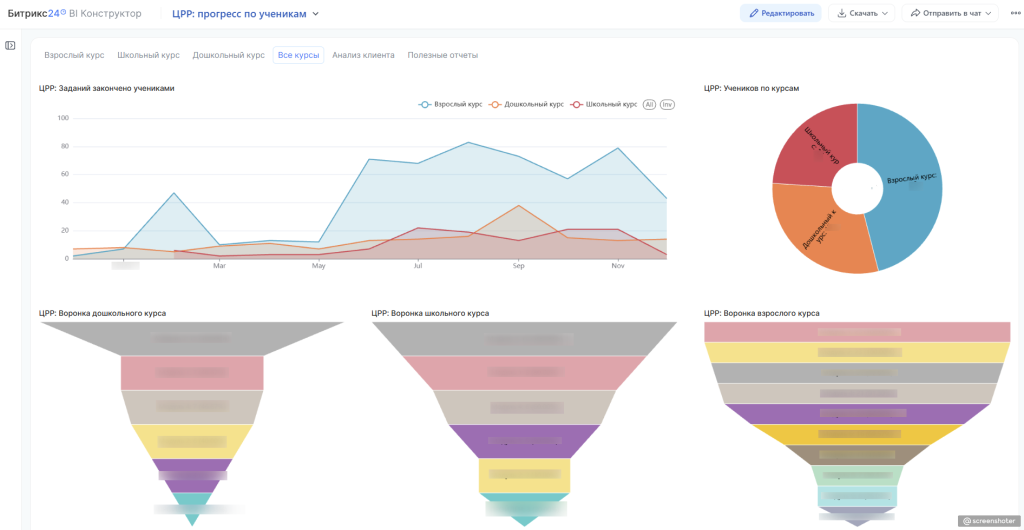Switch to the Взрослый курс tab
Image resolution: width=1024 pixels, height=530 pixels.
pyautogui.click(x=74, y=55)
